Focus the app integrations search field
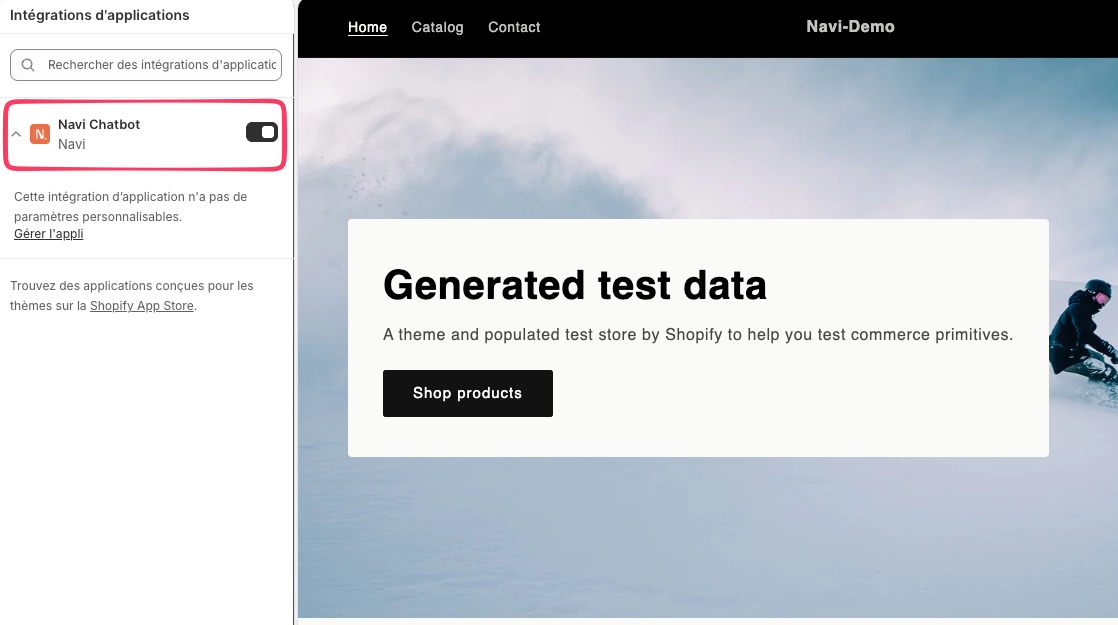This screenshot has width=1118, height=625. (x=145, y=65)
